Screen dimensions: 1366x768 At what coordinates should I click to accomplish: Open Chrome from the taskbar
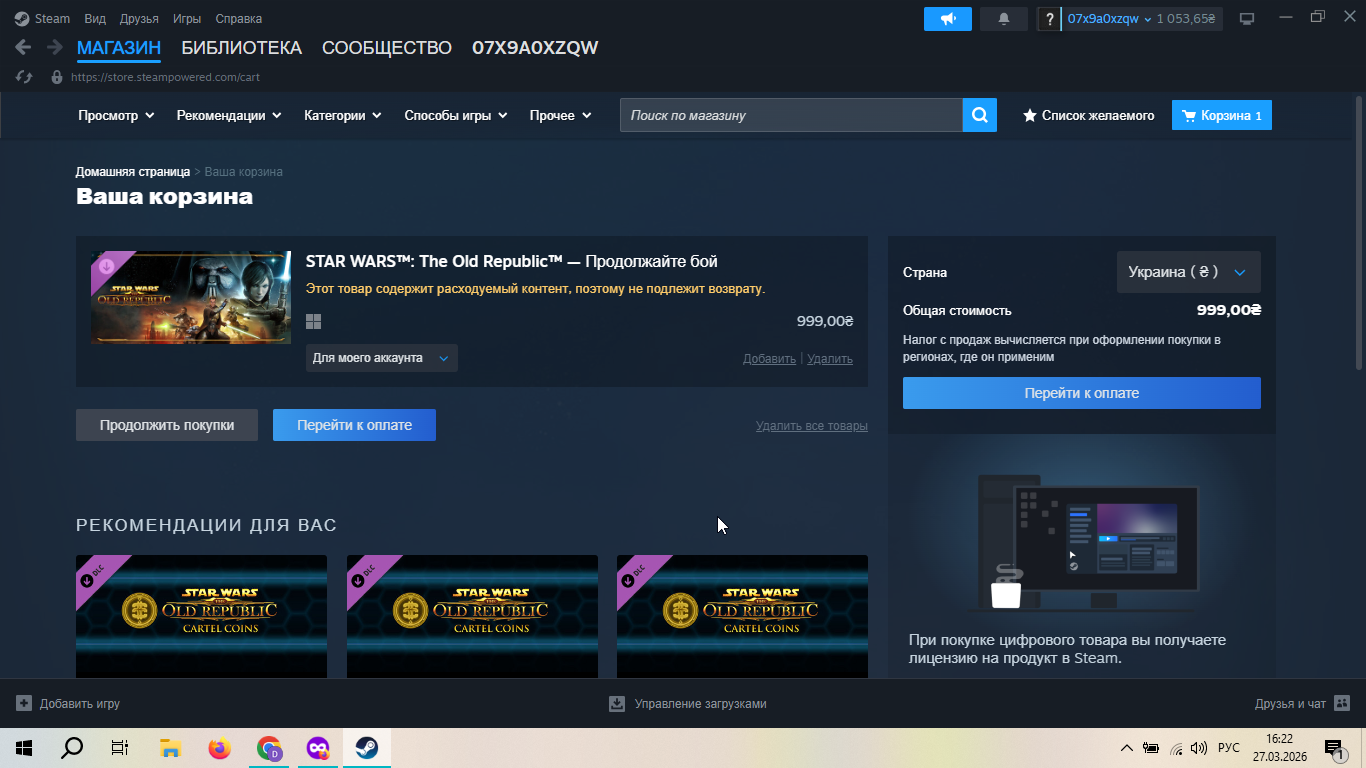coord(269,748)
